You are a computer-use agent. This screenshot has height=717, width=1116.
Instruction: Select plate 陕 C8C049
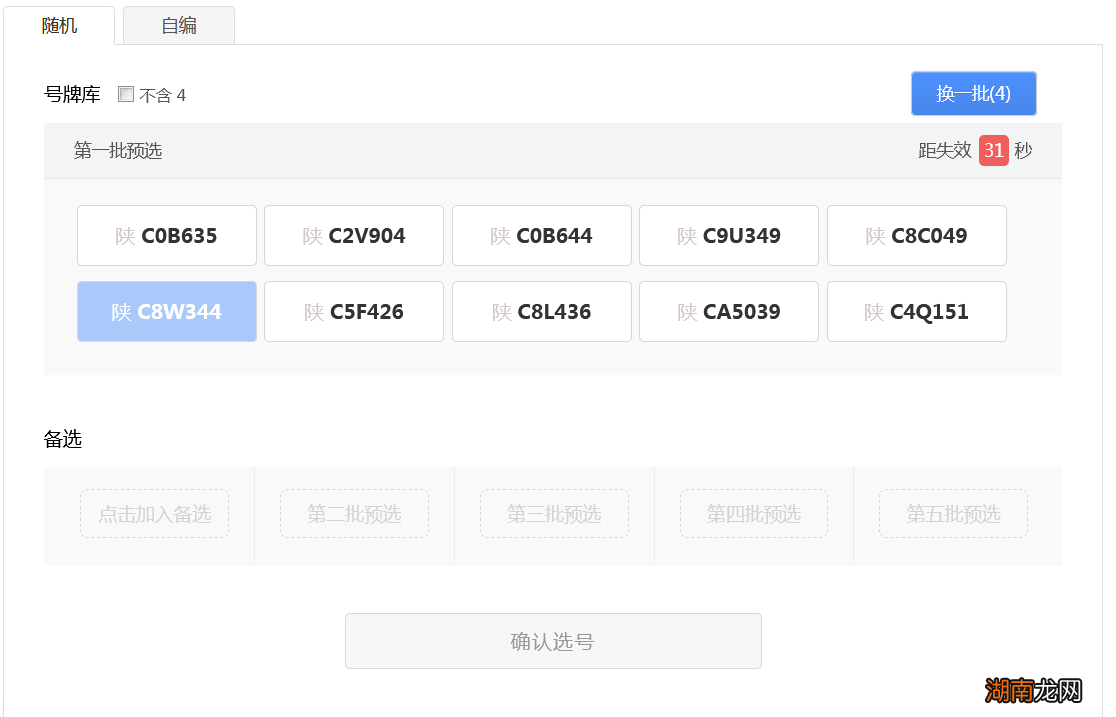point(917,236)
